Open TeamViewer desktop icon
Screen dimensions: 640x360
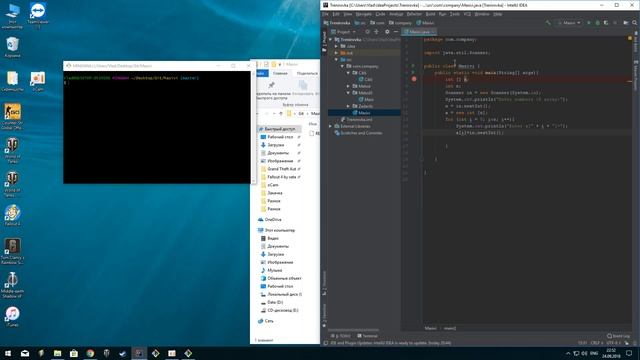click(38, 16)
